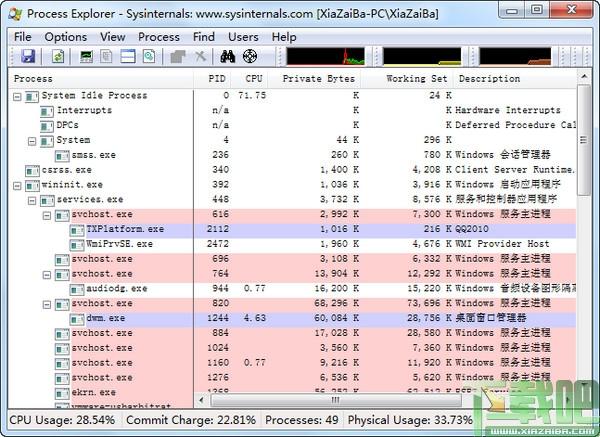The width and height of the screenshot is (600, 437).
Task: Click the QQ2010 description cell
Action: click(472, 229)
